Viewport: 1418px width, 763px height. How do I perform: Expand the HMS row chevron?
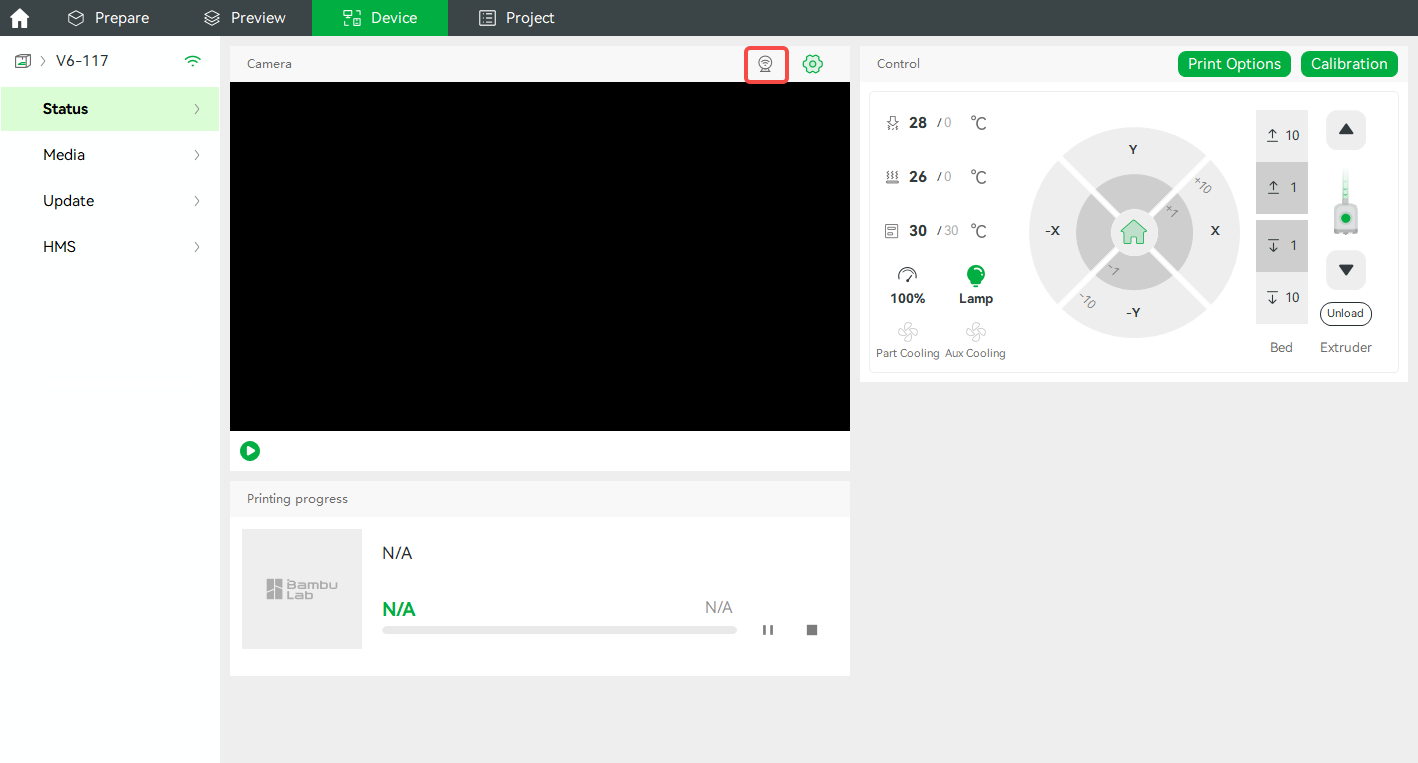pyautogui.click(x=197, y=247)
